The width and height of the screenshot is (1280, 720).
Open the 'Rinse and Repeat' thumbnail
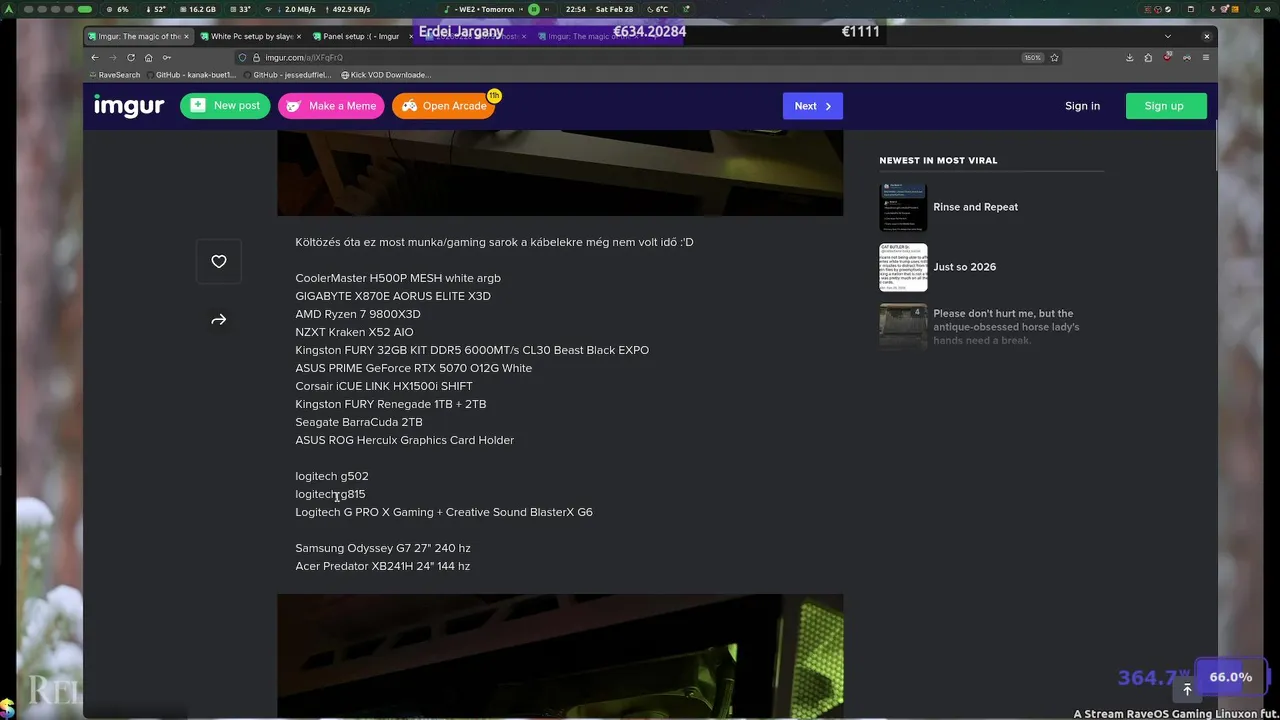903,207
